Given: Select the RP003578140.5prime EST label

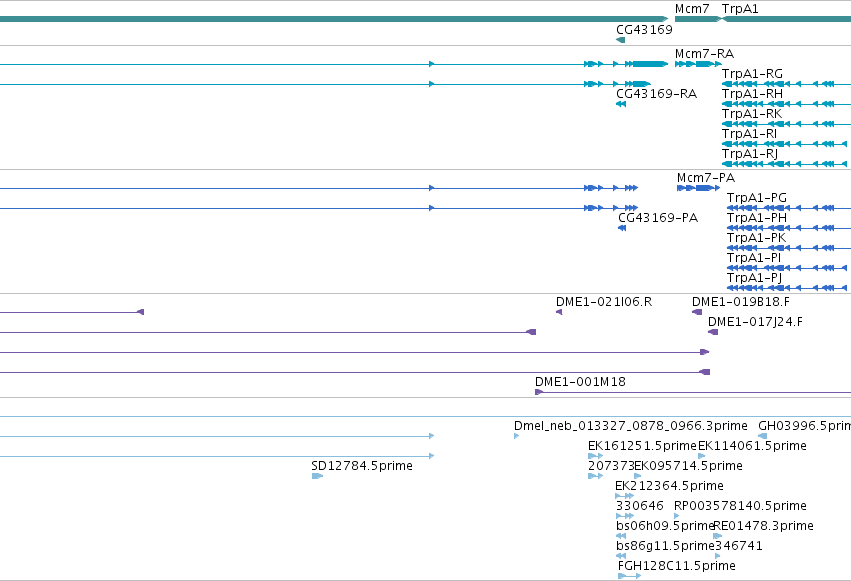Looking at the screenshot, I should 740,506.
